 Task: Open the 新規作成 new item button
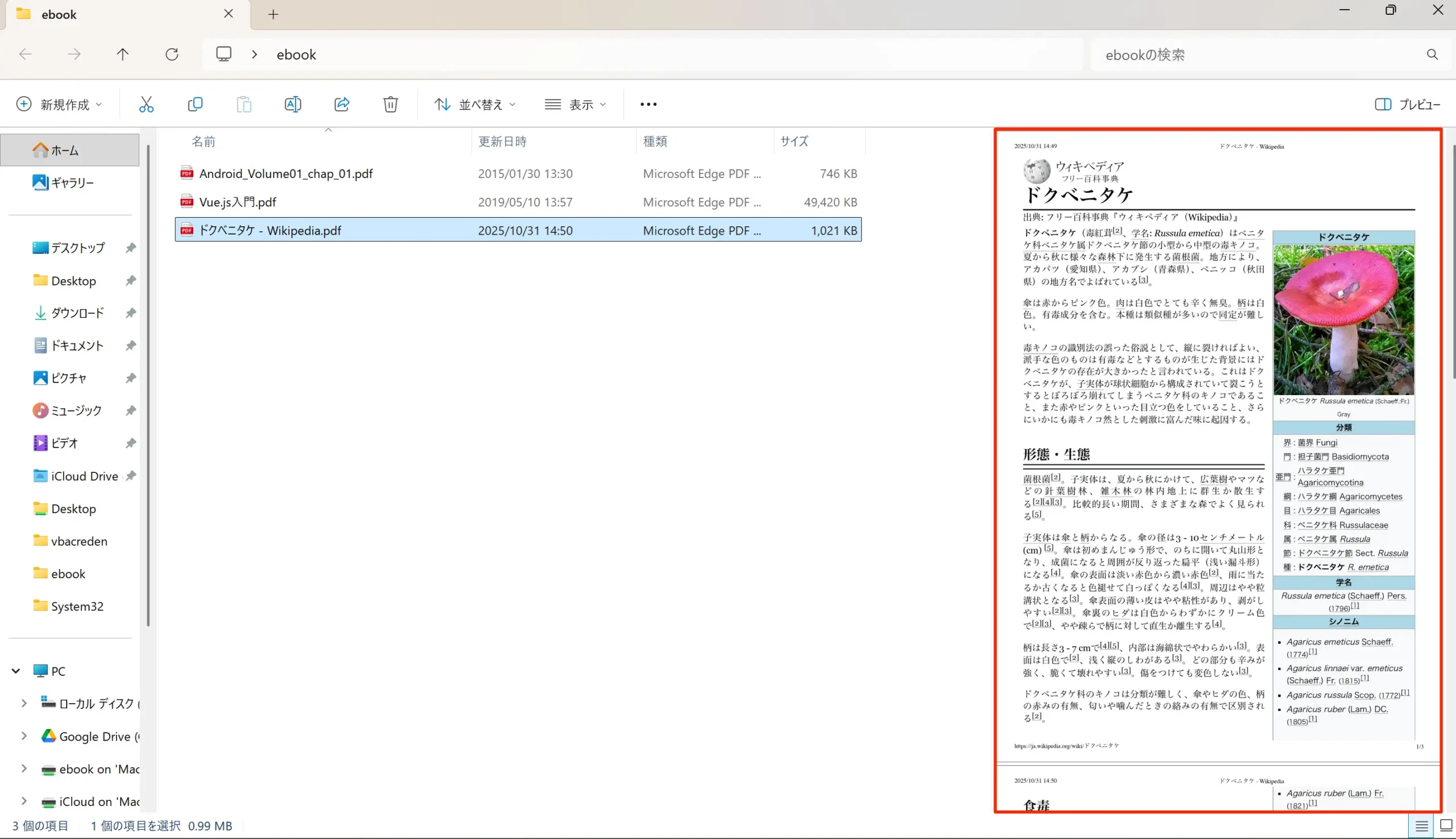click(59, 104)
